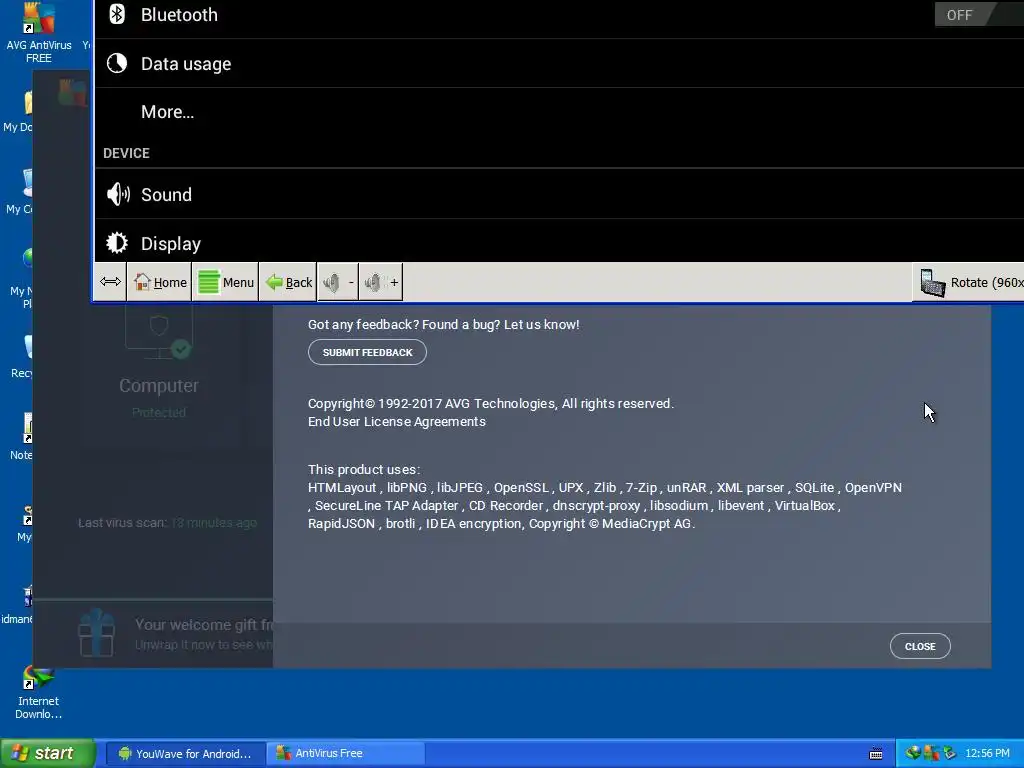Open Bluetooth settings in YouWave Android

[x=559, y=17]
